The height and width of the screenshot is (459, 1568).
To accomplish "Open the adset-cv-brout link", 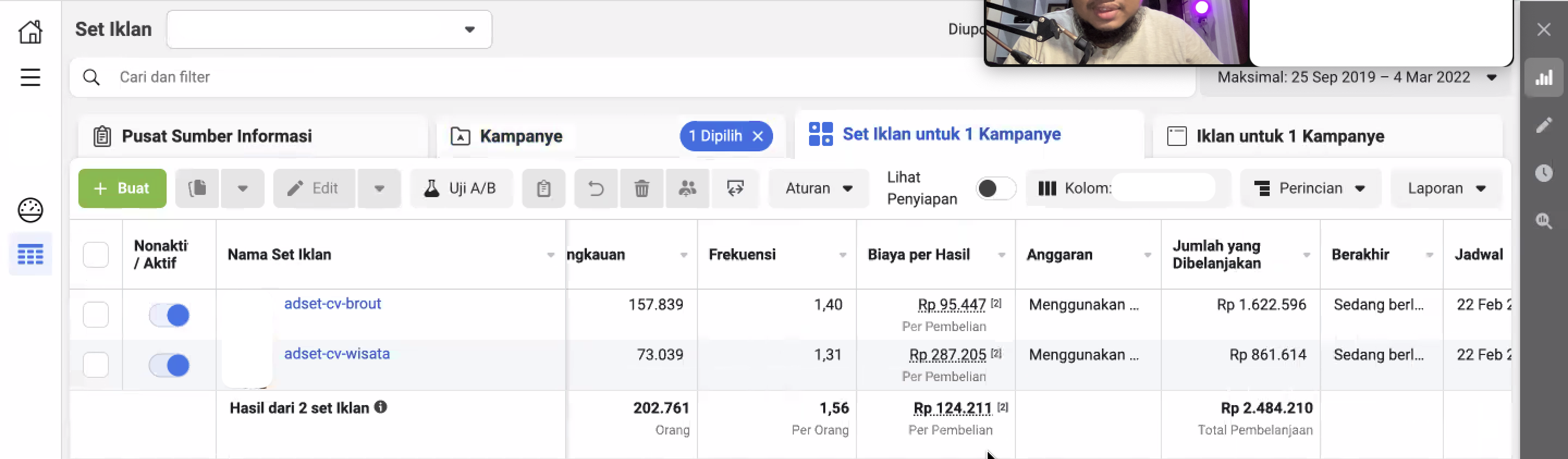I will 332,304.
